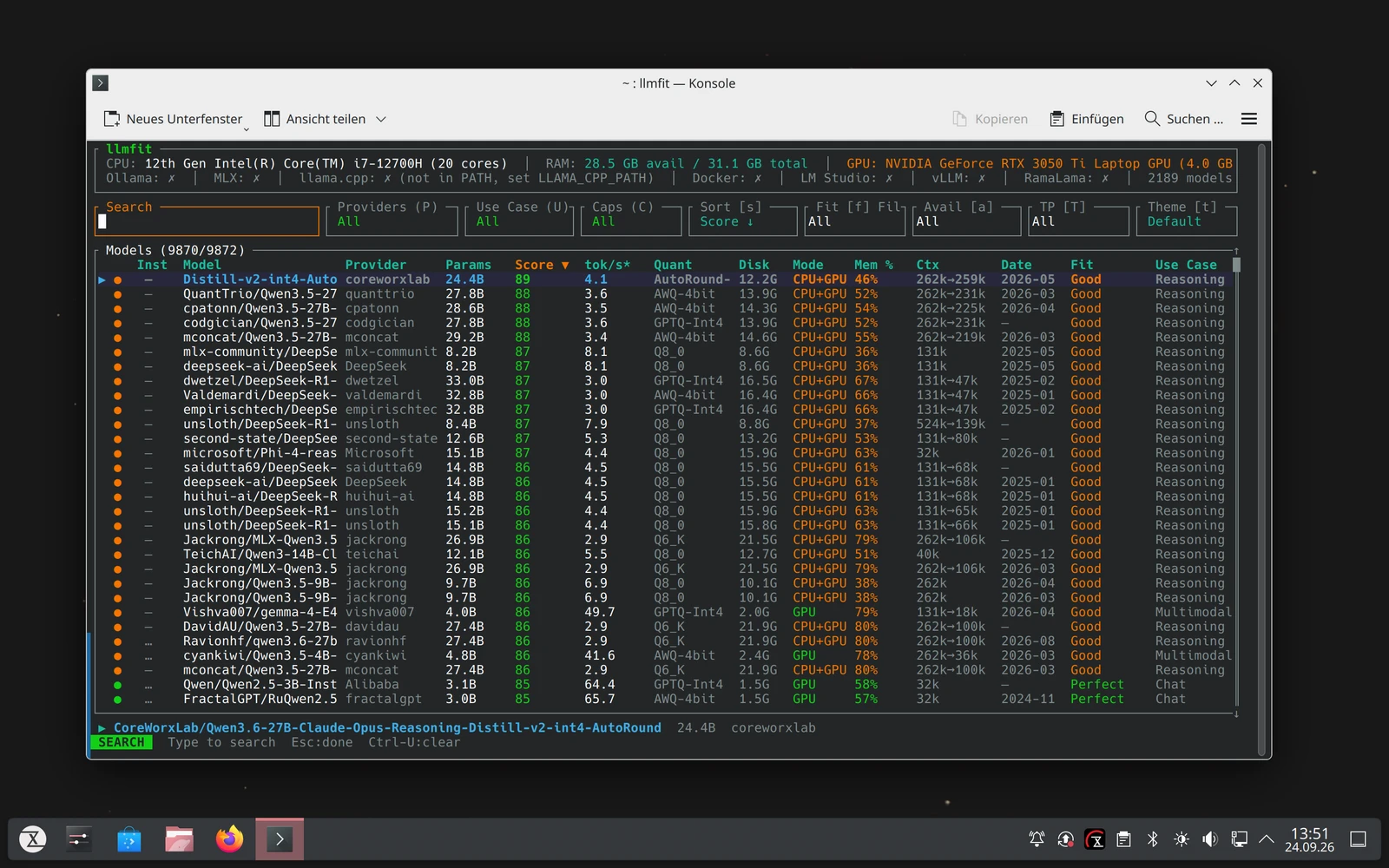Select the Vishva007/gemma-4-E4 model row
1389x868 pixels.
664,612
